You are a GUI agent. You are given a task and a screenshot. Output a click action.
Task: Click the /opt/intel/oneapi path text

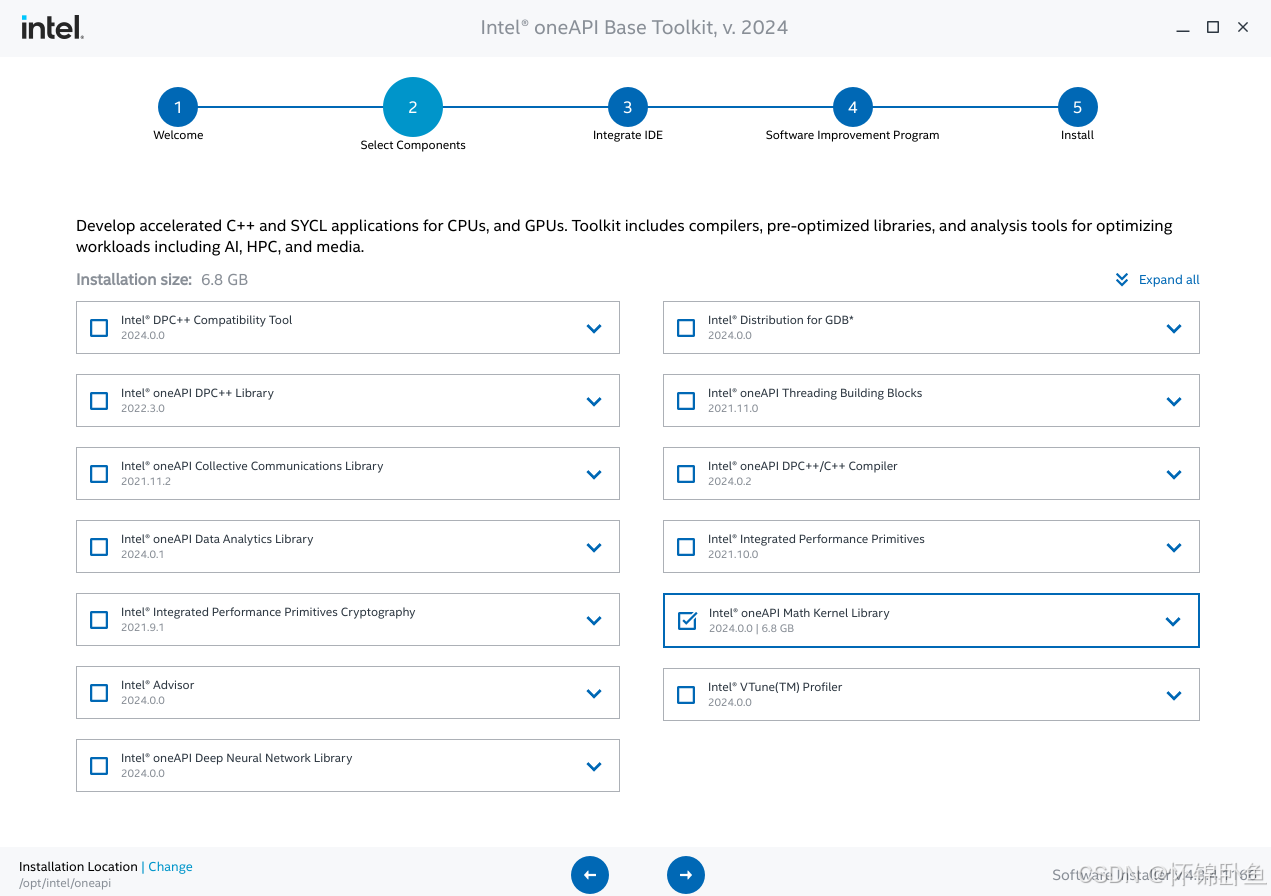point(65,883)
